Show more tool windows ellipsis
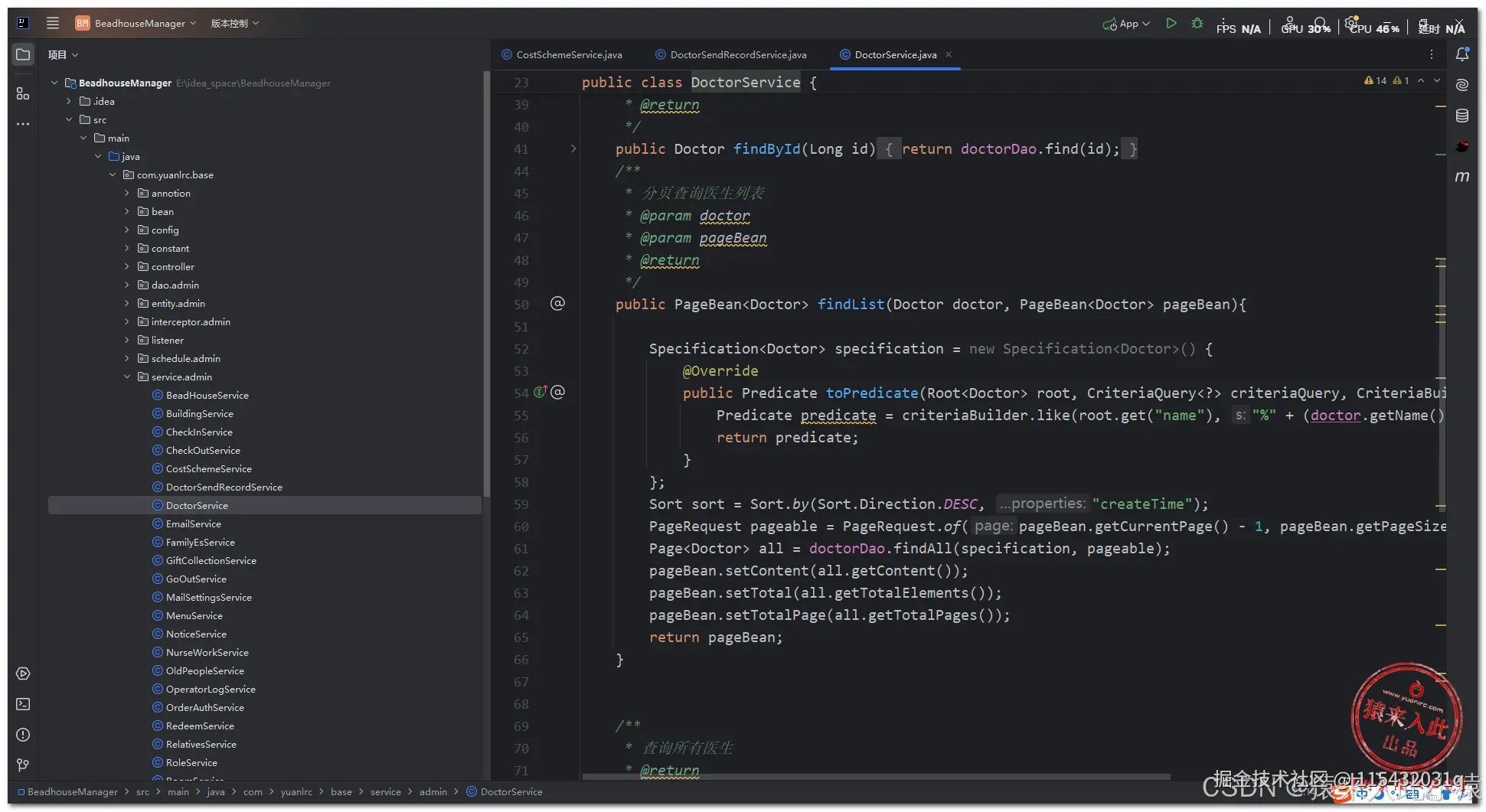This screenshot has height=812, width=1486. tap(23, 123)
